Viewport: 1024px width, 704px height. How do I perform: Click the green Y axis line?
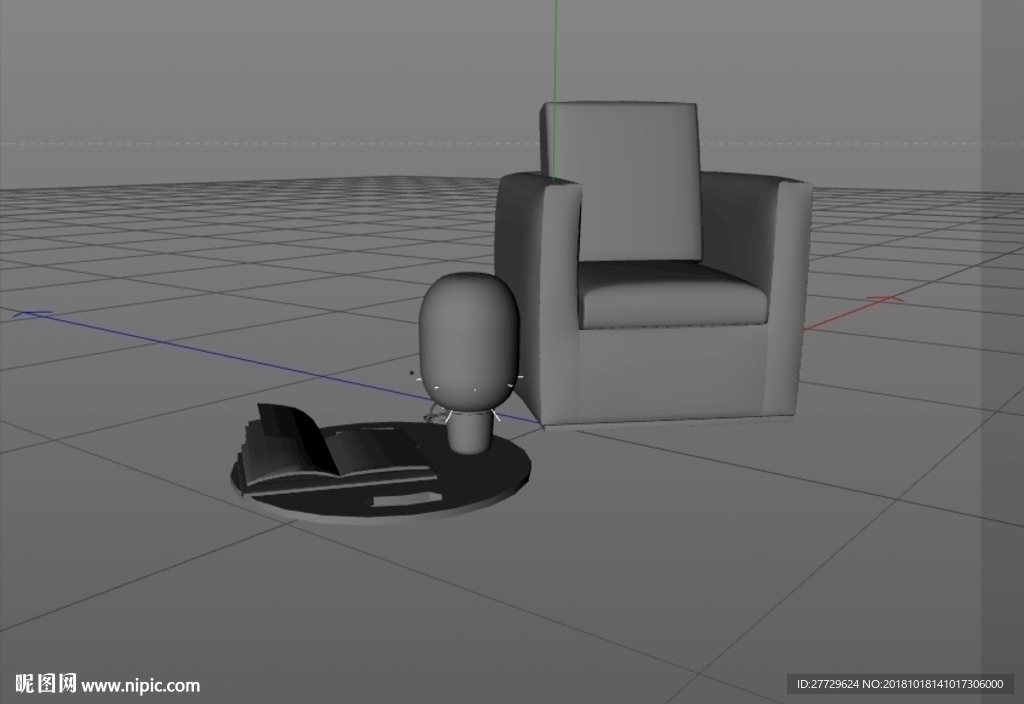tap(555, 88)
